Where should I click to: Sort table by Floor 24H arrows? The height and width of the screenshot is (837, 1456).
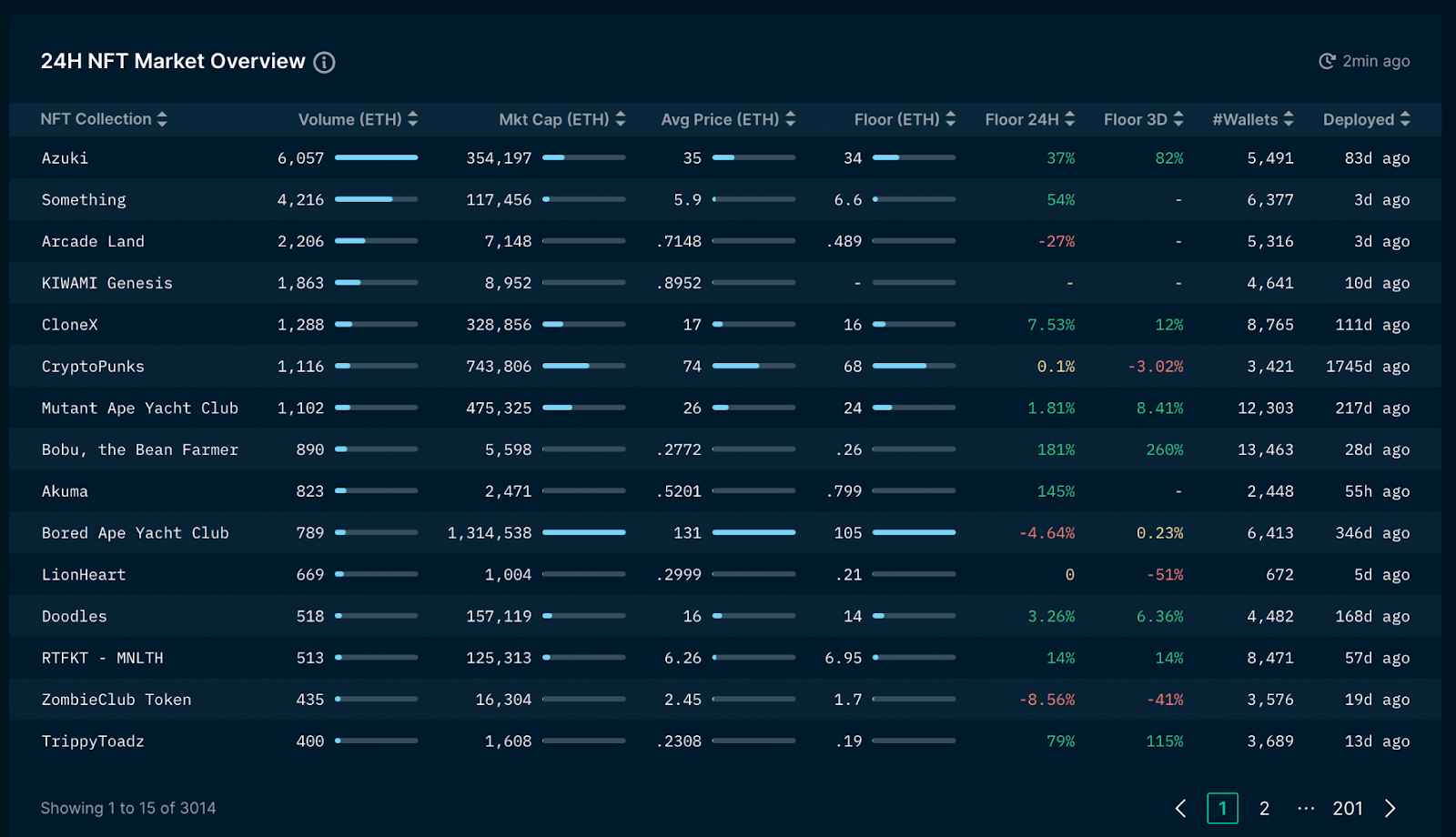point(1069,119)
